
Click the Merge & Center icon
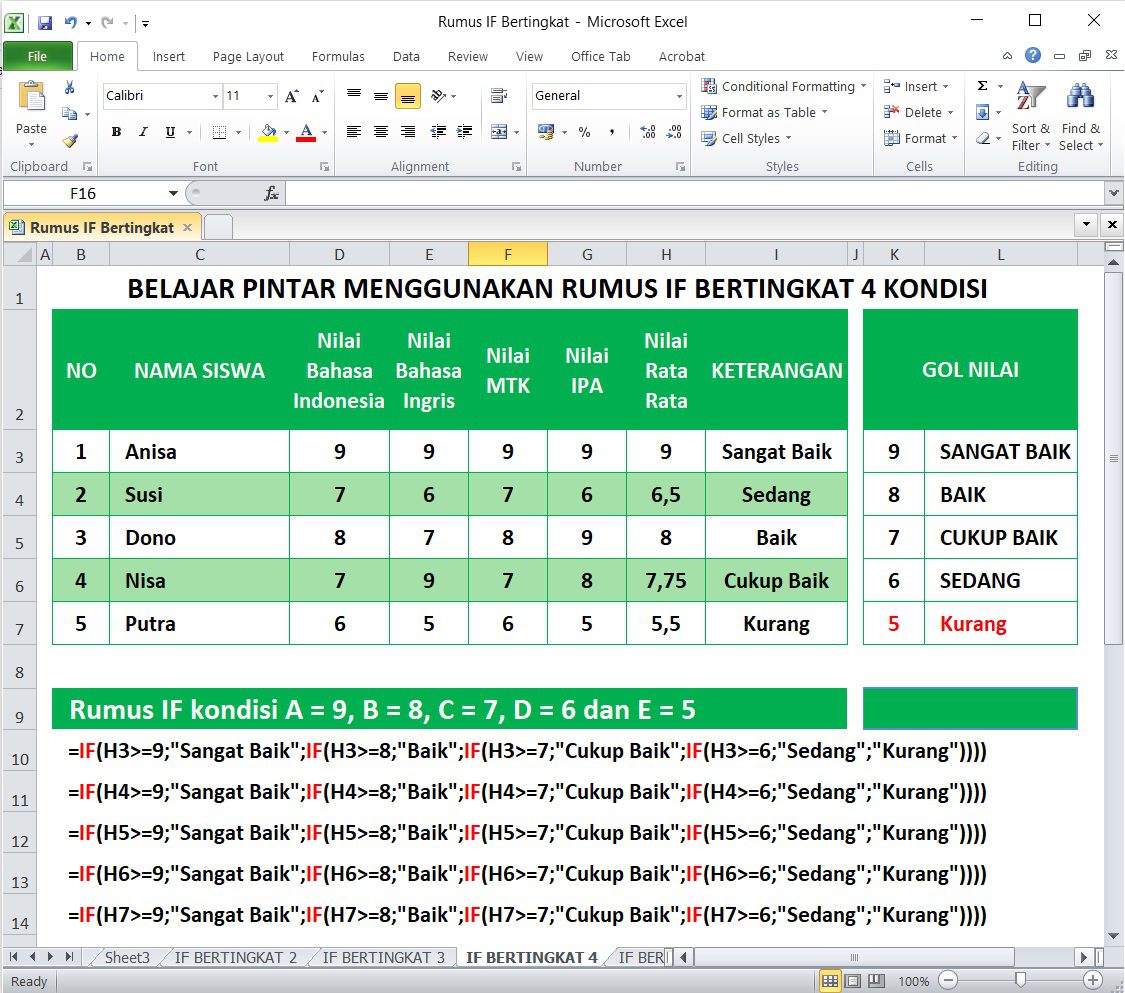point(499,131)
